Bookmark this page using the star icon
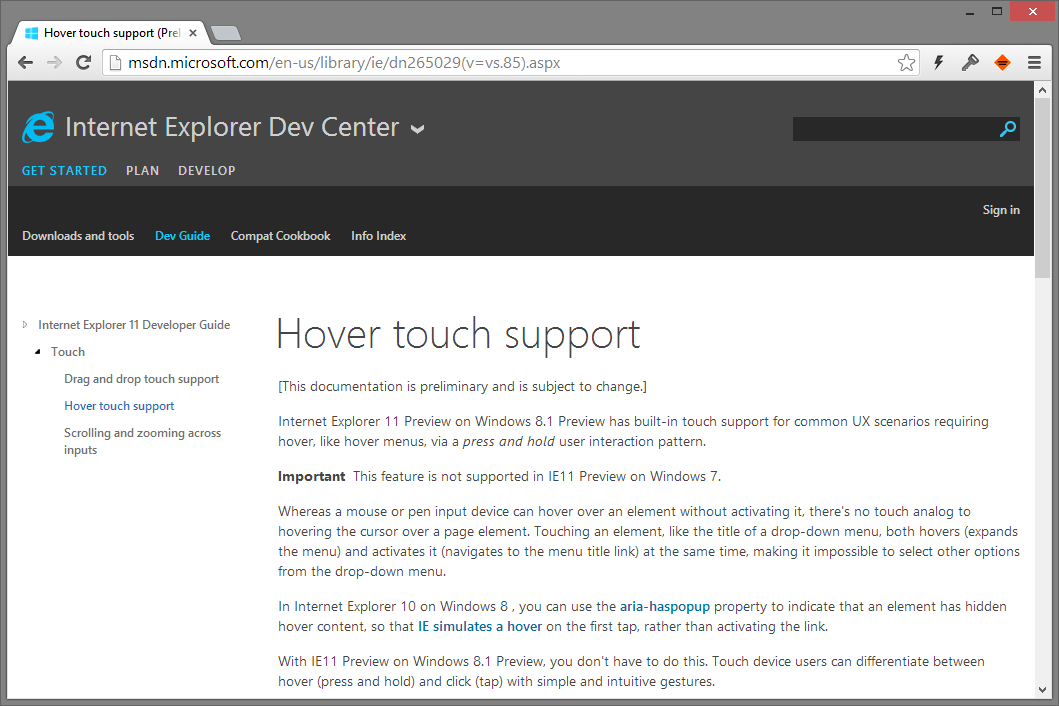The width and height of the screenshot is (1059, 706). (x=906, y=62)
